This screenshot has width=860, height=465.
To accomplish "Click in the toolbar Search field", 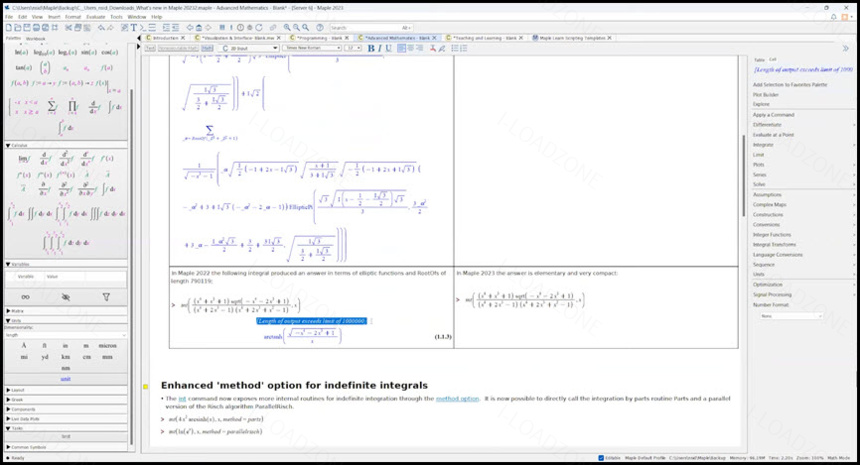I will [x=370, y=27].
